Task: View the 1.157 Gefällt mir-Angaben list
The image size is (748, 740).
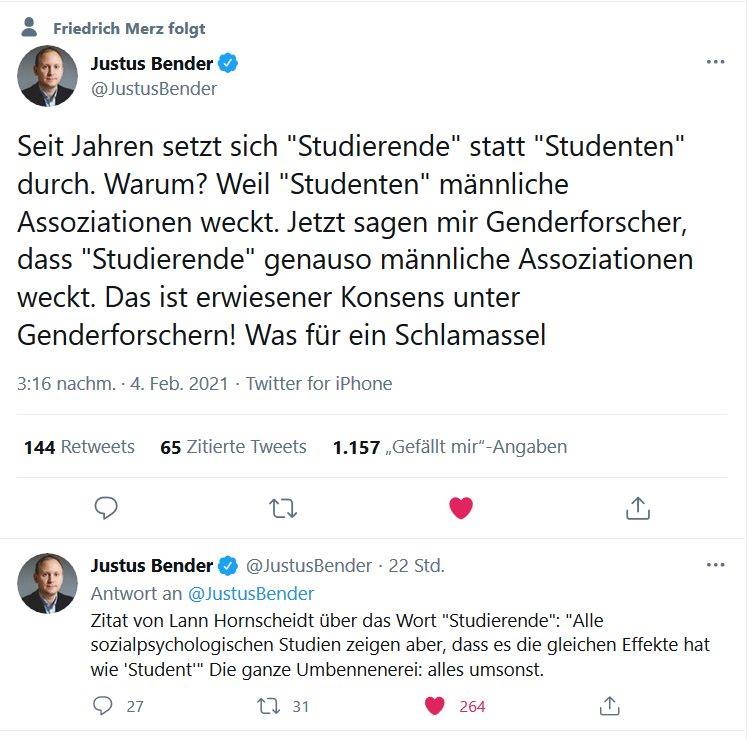Action: point(450,447)
